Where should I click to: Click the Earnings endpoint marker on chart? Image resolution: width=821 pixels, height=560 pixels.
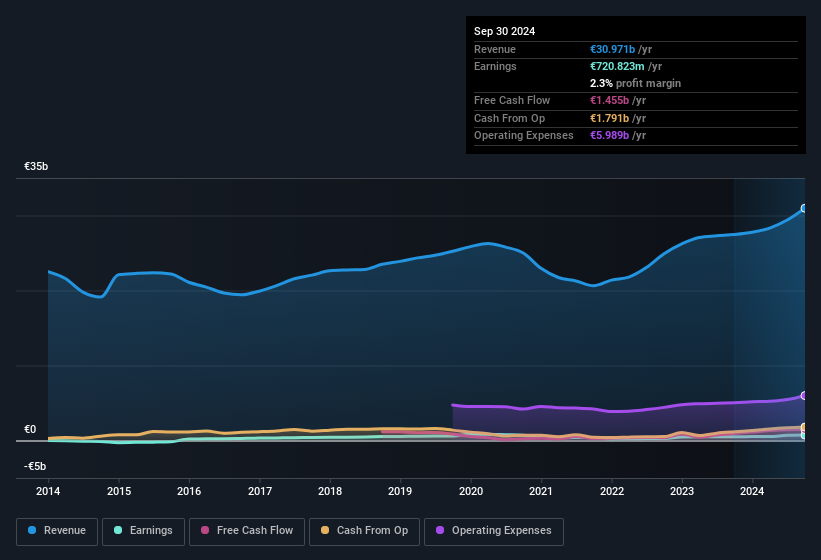(x=803, y=435)
